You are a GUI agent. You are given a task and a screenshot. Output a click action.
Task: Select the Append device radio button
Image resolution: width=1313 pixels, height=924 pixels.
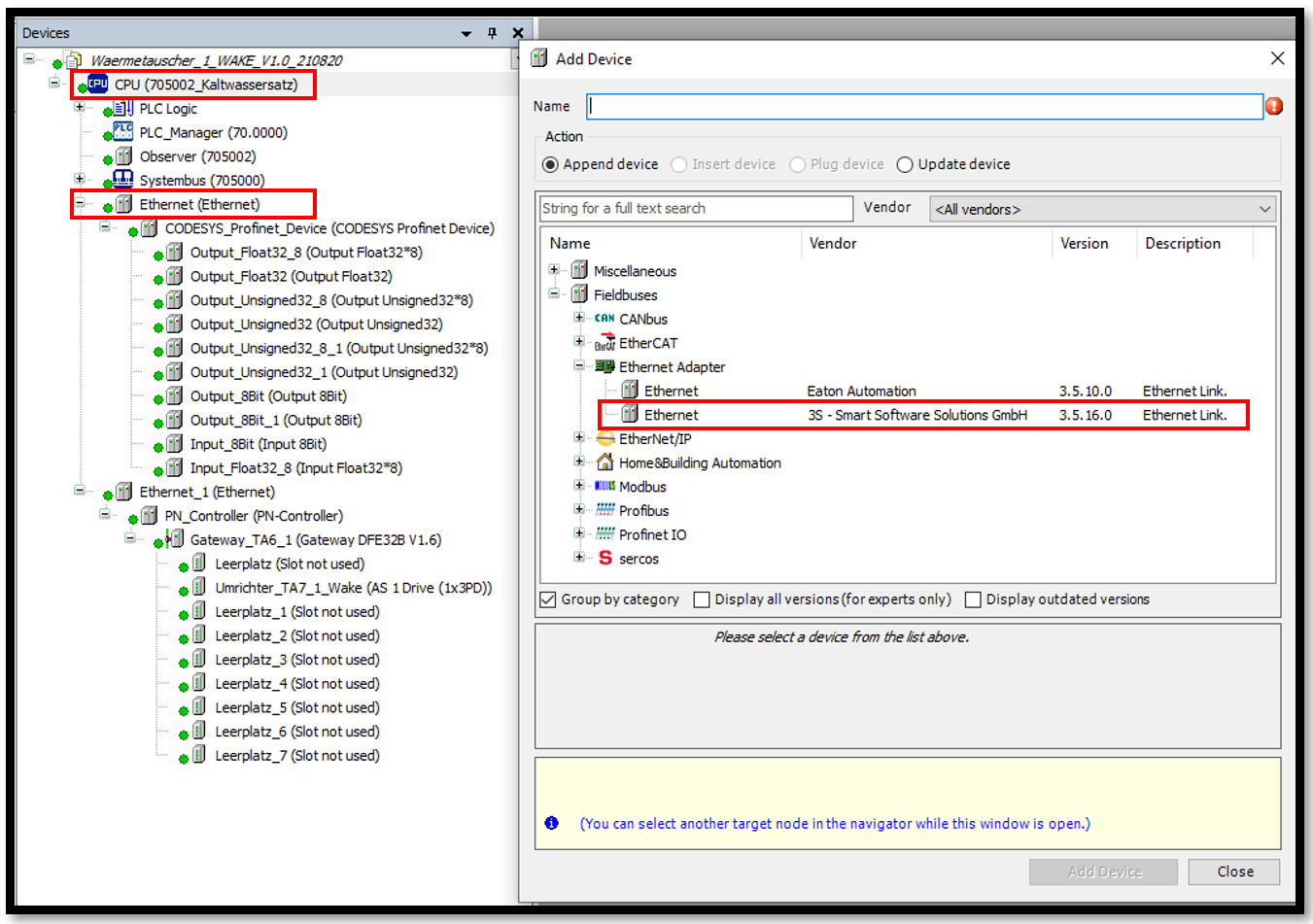pyautogui.click(x=550, y=164)
